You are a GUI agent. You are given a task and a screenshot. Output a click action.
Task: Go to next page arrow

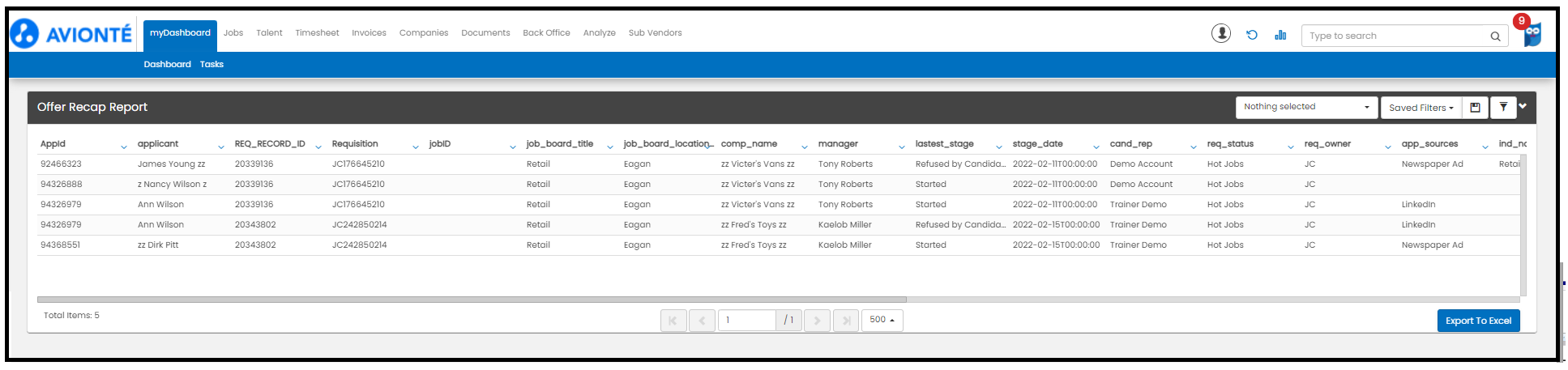click(x=817, y=321)
